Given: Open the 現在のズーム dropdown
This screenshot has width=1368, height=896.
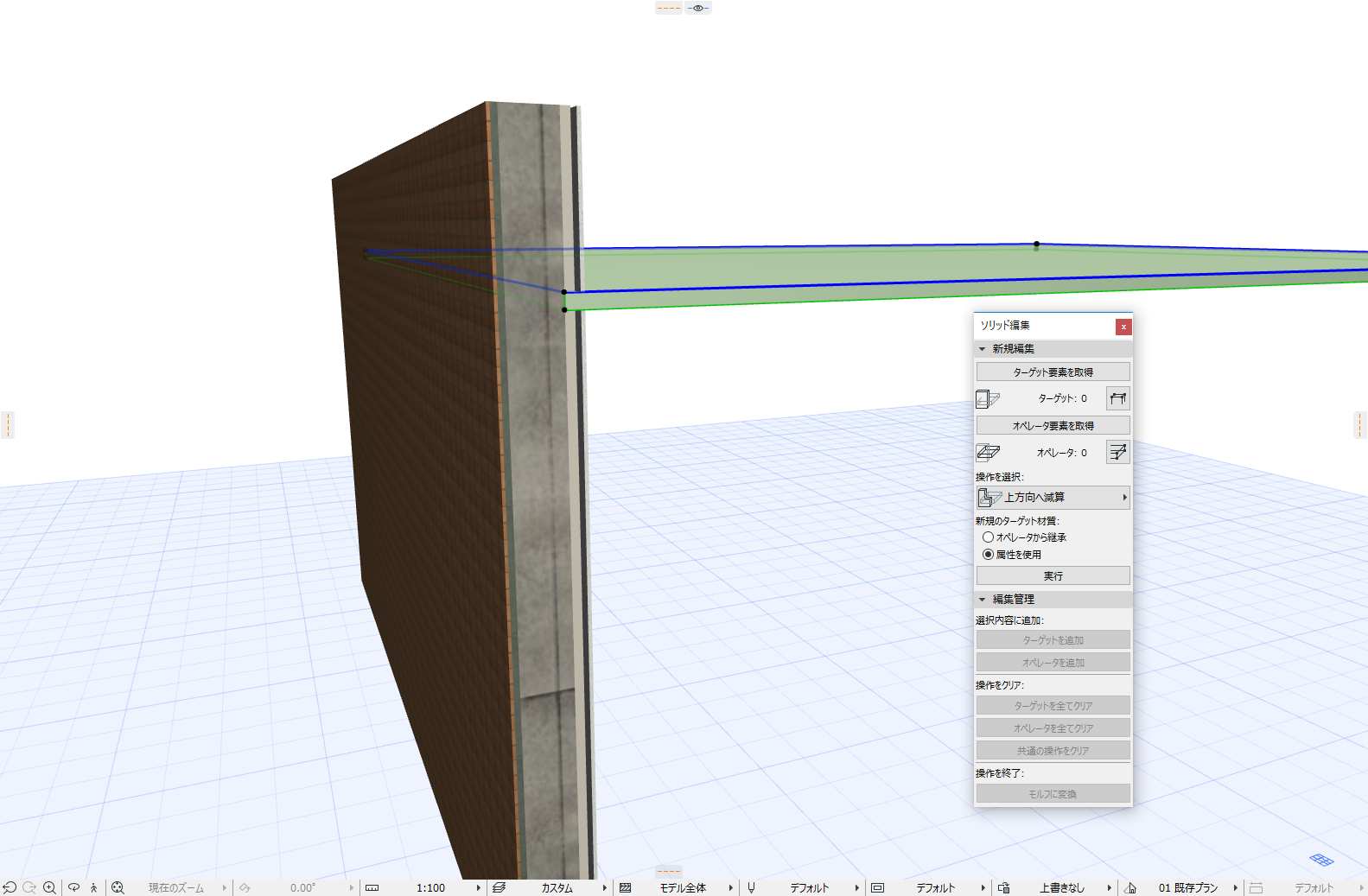Looking at the screenshot, I should (225, 887).
